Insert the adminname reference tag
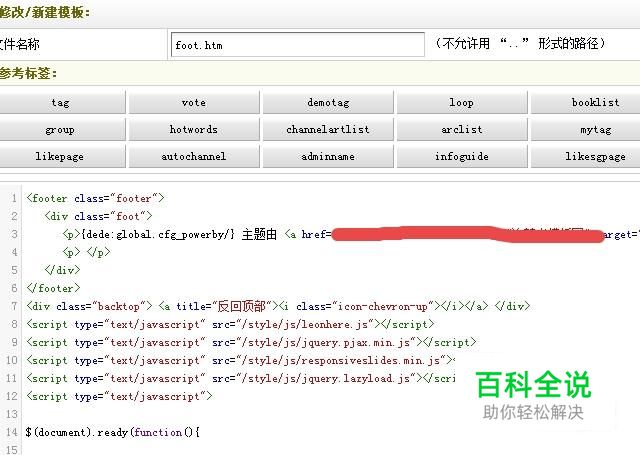The width and height of the screenshot is (640, 455). pos(328,156)
